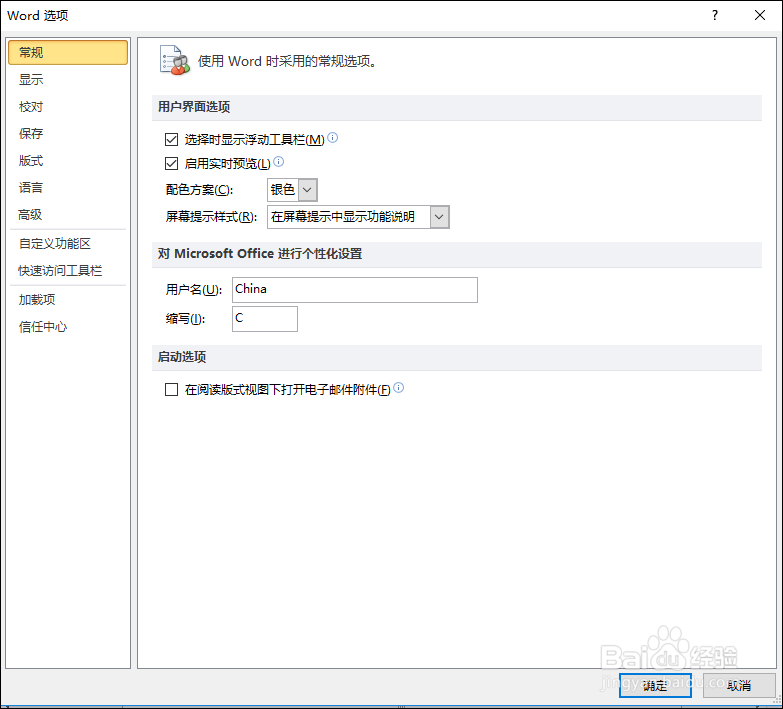
Task: Click info icon after 在阅读版式视图下打开电子邮件附件
Action: (x=398, y=387)
